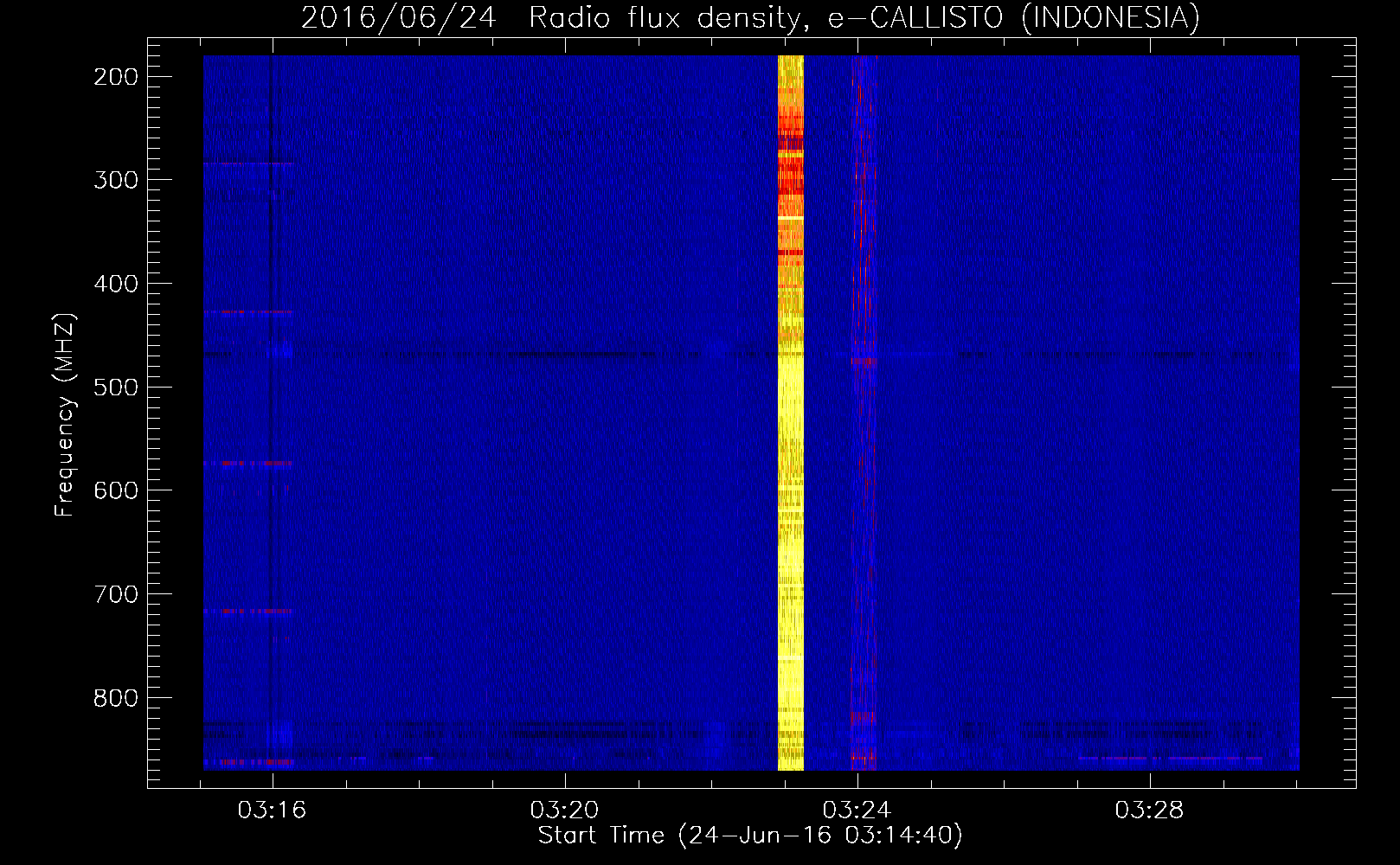Click the 500 frequency tick label
1400x865 pixels.
click(116, 387)
